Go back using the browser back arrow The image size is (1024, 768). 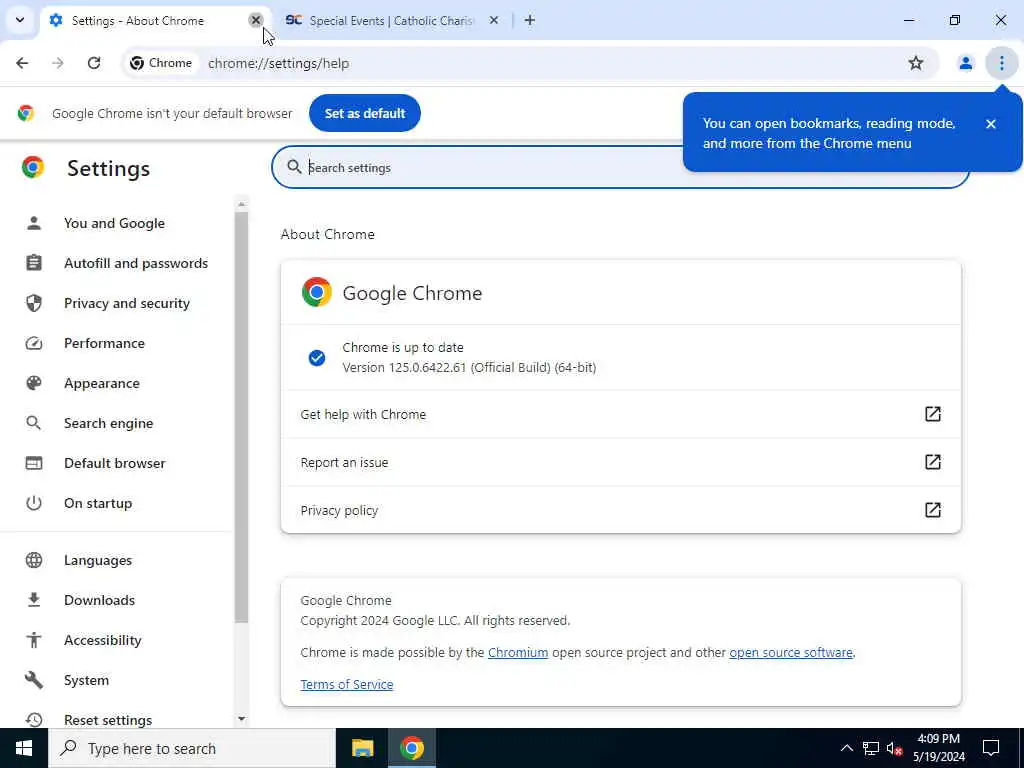[22, 63]
